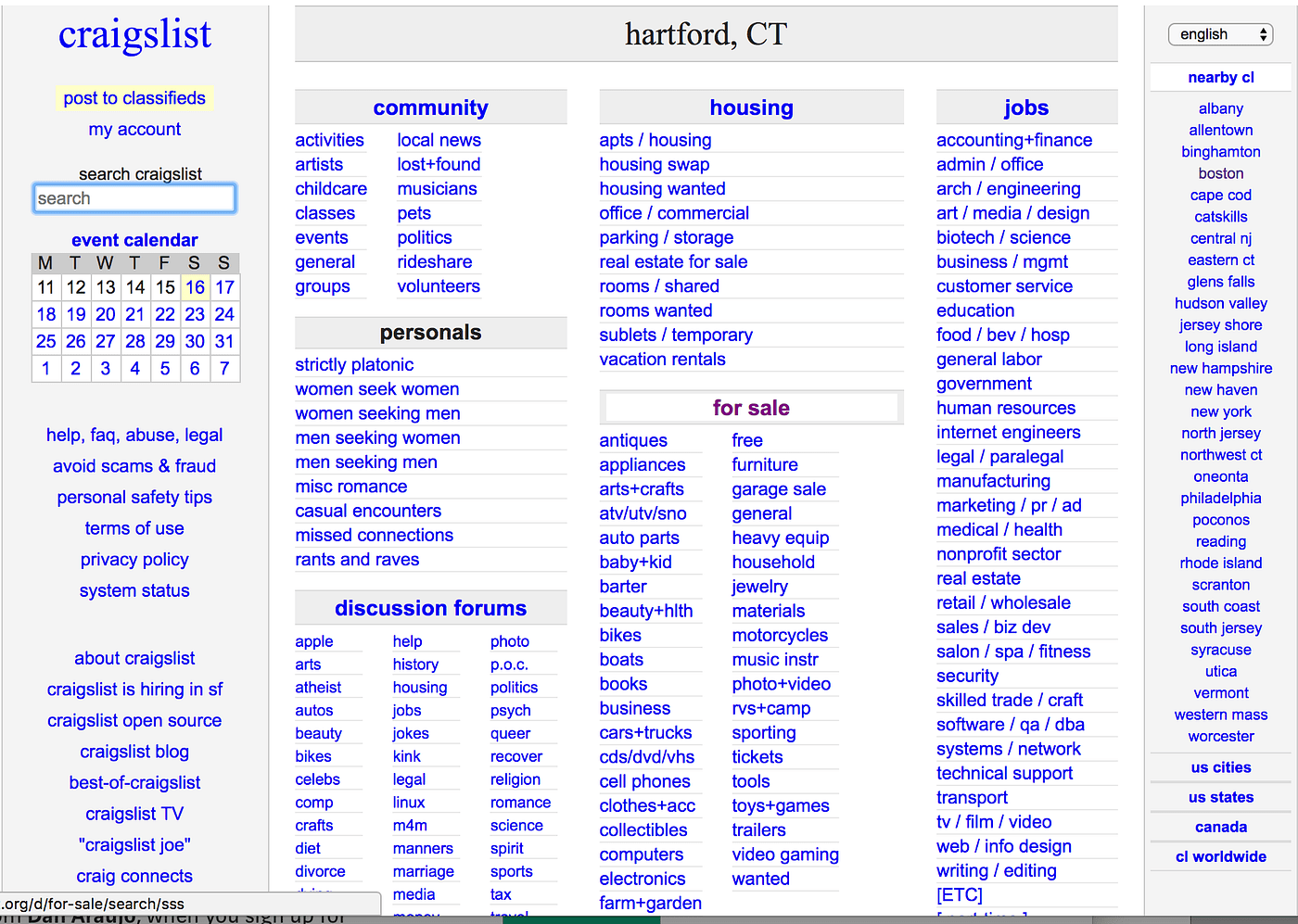Image resolution: width=1298 pixels, height=924 pixels.
Task: Click the craigslist logo link
Action: pyautogui.click(x=134, y=35)
